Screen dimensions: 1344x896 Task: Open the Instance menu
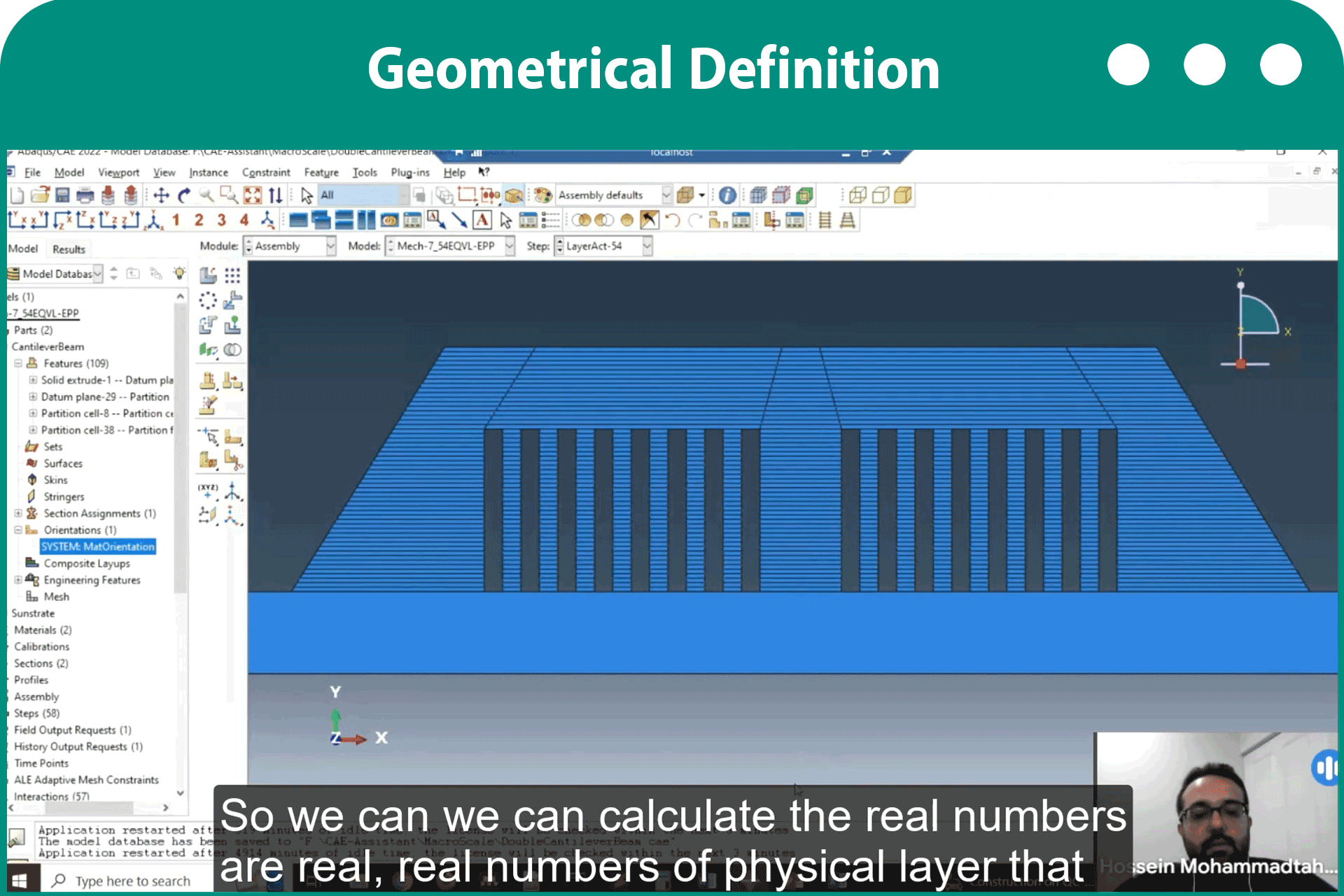coord(209,172)
